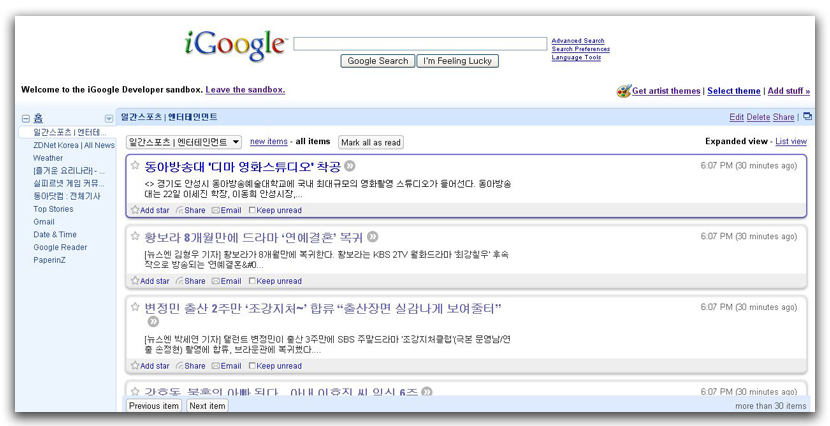The width and height of the screenshot is (830, 426).
Task: Click the Google Search button
Action: (377, 61)
